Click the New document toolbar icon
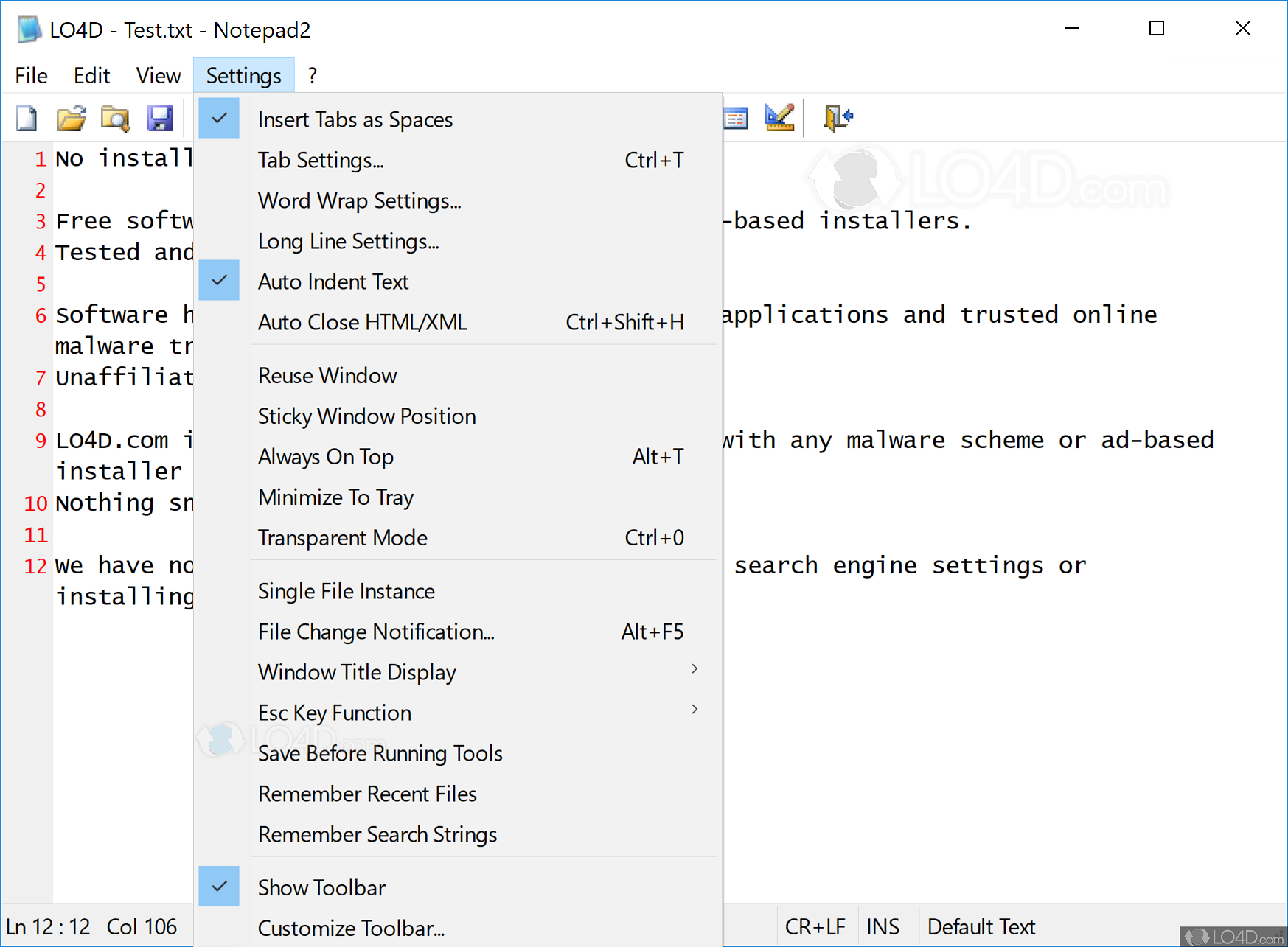 (27, 118)
